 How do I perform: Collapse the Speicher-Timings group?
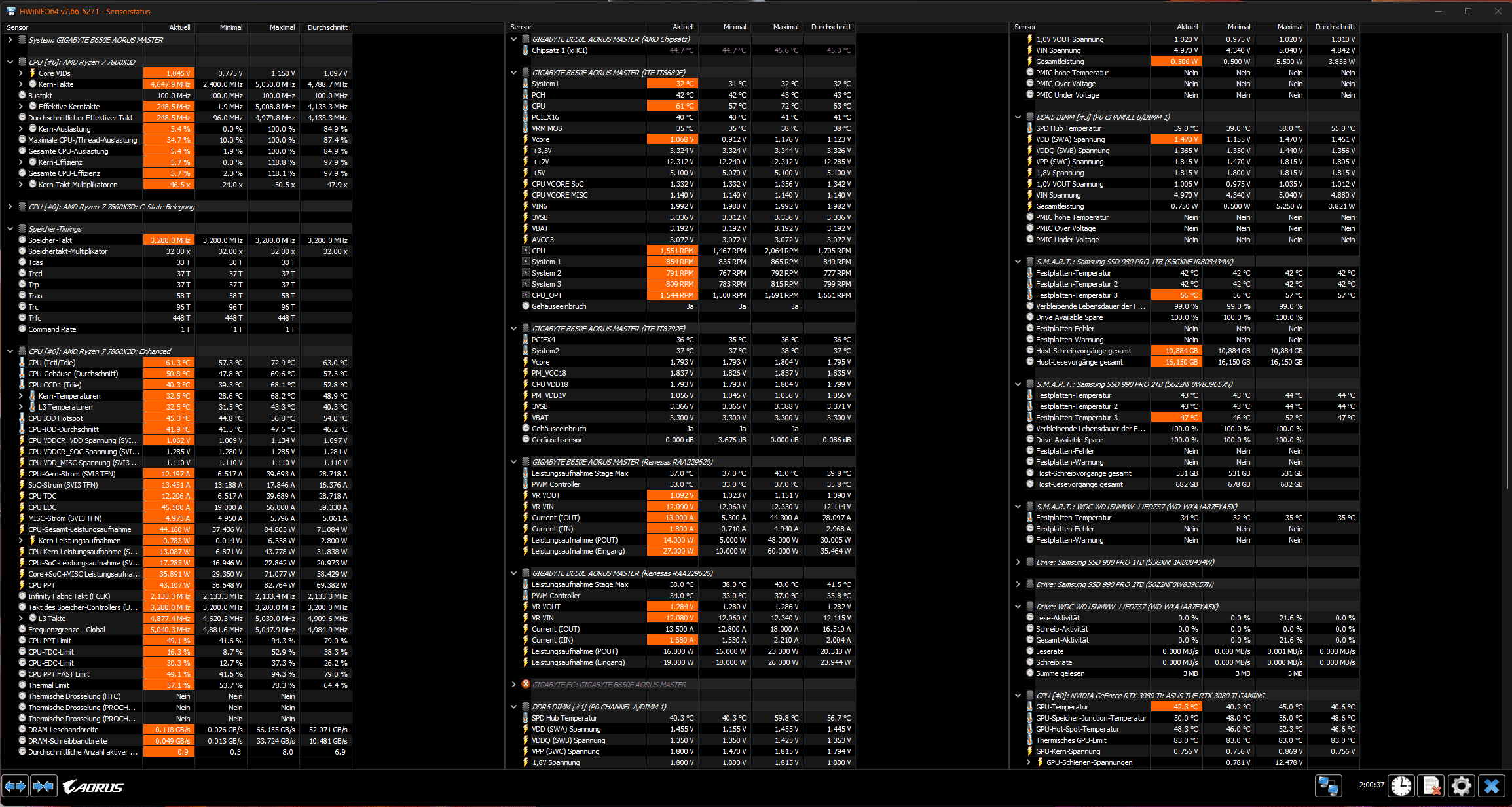point(10,228)
